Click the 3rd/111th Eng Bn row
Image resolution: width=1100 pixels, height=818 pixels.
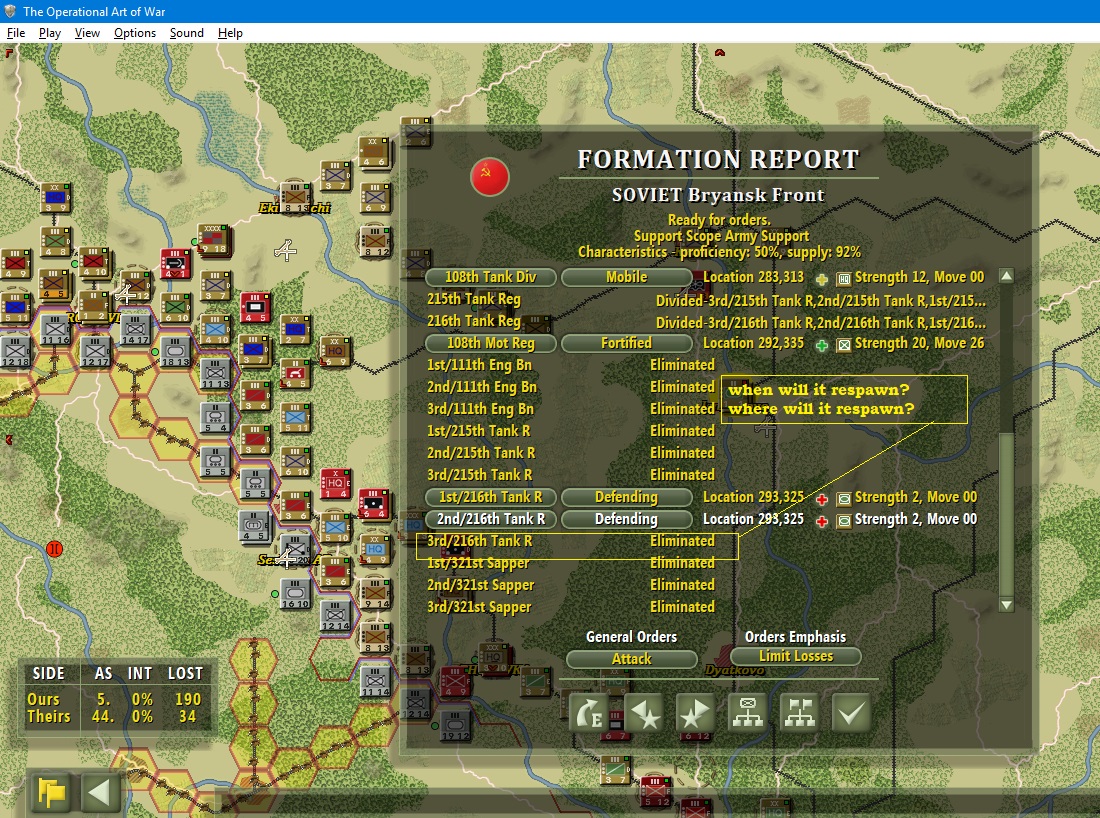[x=571, y=409]
